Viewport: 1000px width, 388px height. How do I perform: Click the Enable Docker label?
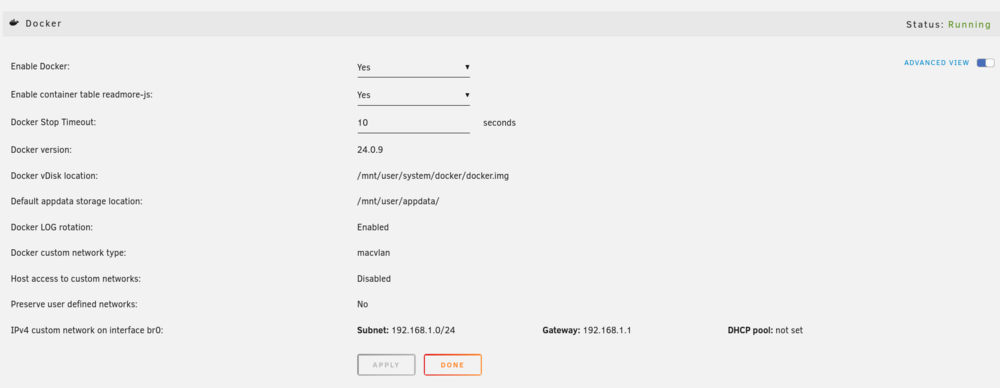[40, 66]
